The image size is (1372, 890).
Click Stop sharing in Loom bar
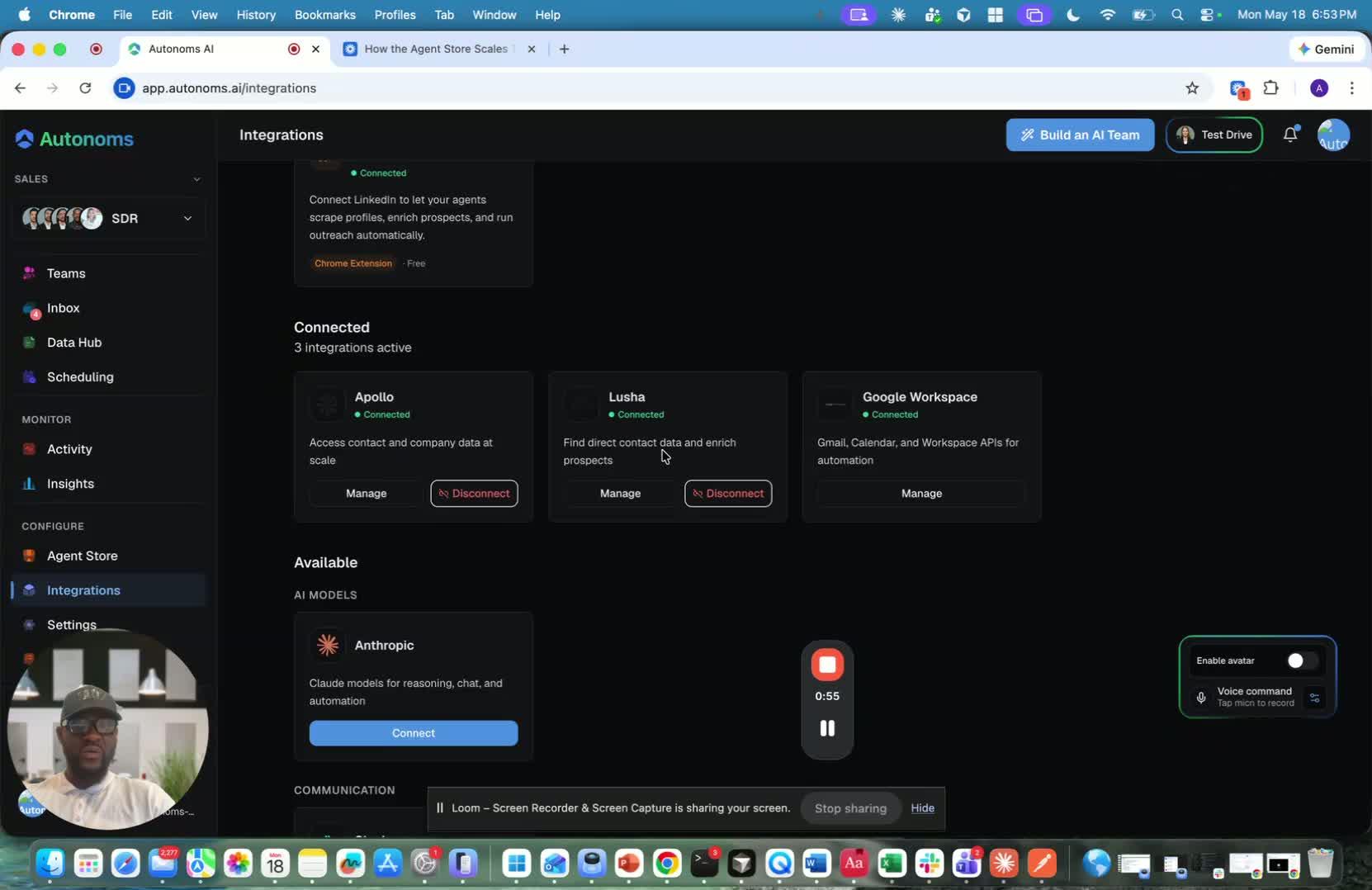point(850,808)
